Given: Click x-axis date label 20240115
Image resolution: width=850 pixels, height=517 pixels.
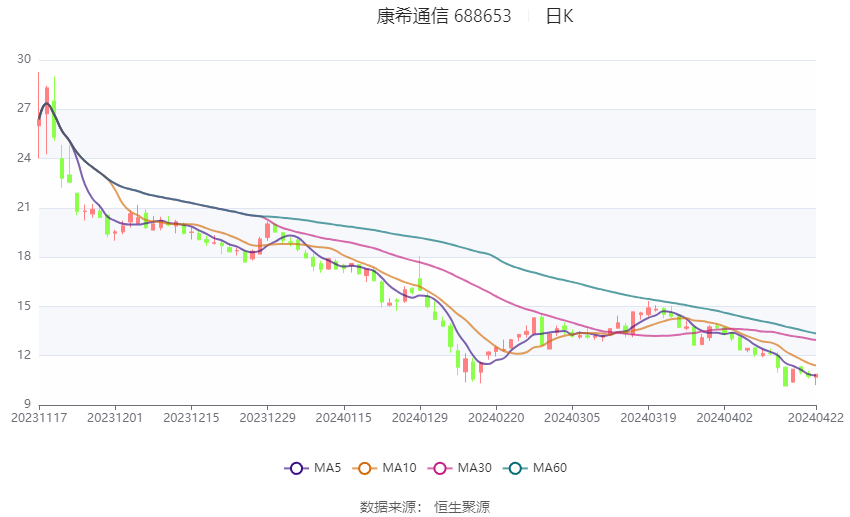Looking at the screenshot, I should (x=344, y=418).
